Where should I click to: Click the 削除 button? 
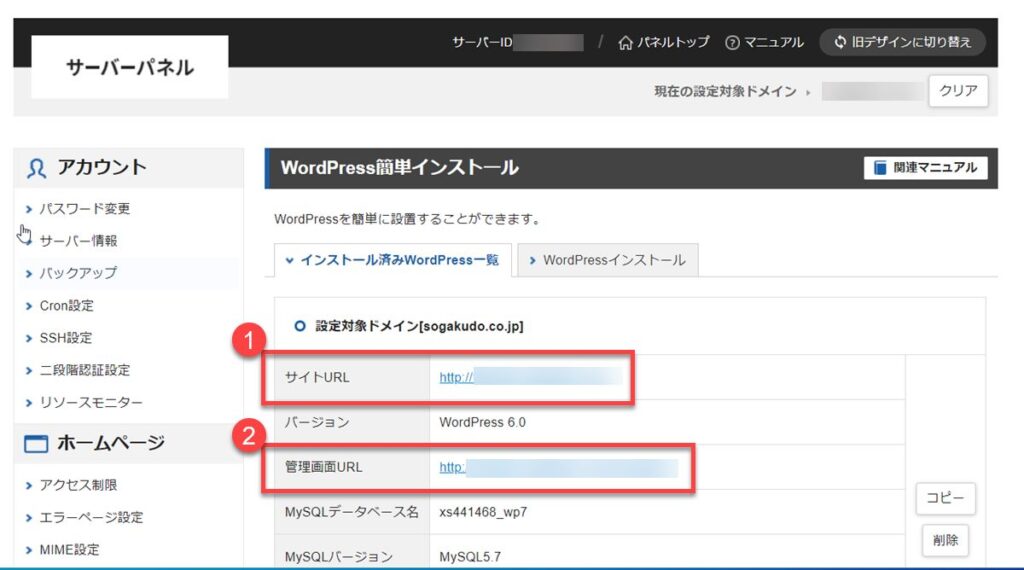[945, 541]
